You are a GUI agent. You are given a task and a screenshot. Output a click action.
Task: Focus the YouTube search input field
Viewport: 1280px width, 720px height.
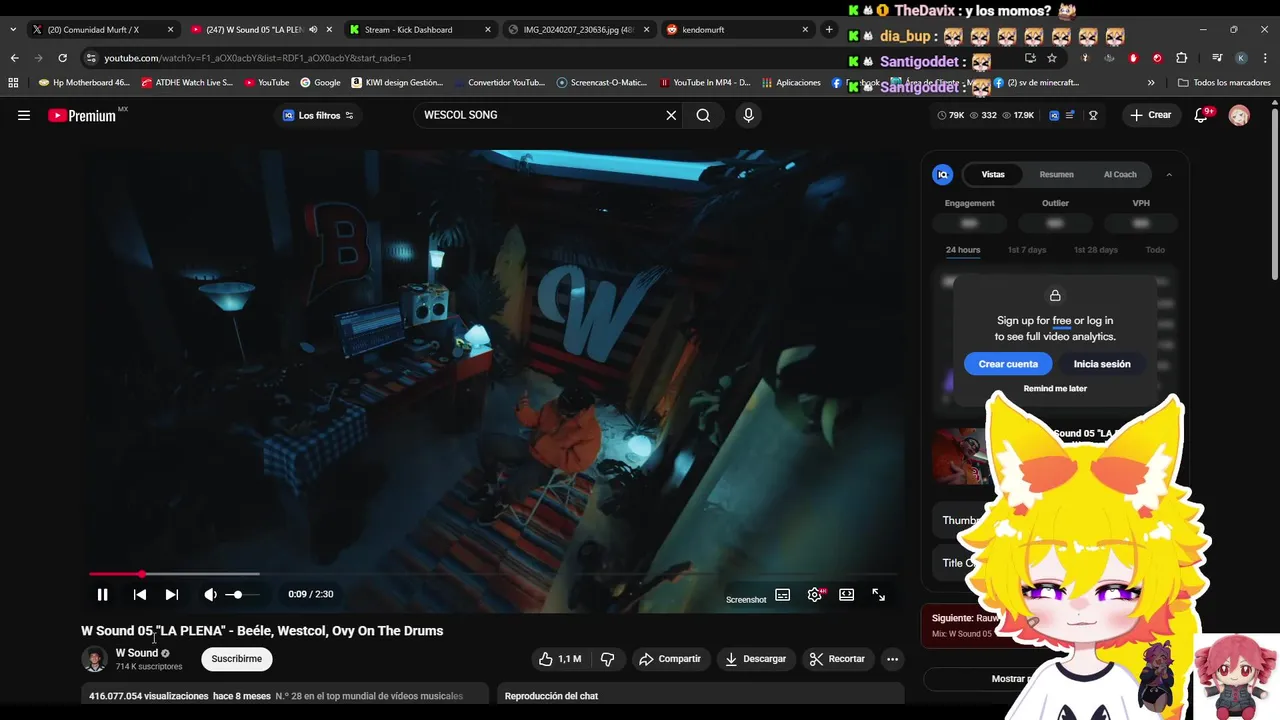click(x=540, y=115)
